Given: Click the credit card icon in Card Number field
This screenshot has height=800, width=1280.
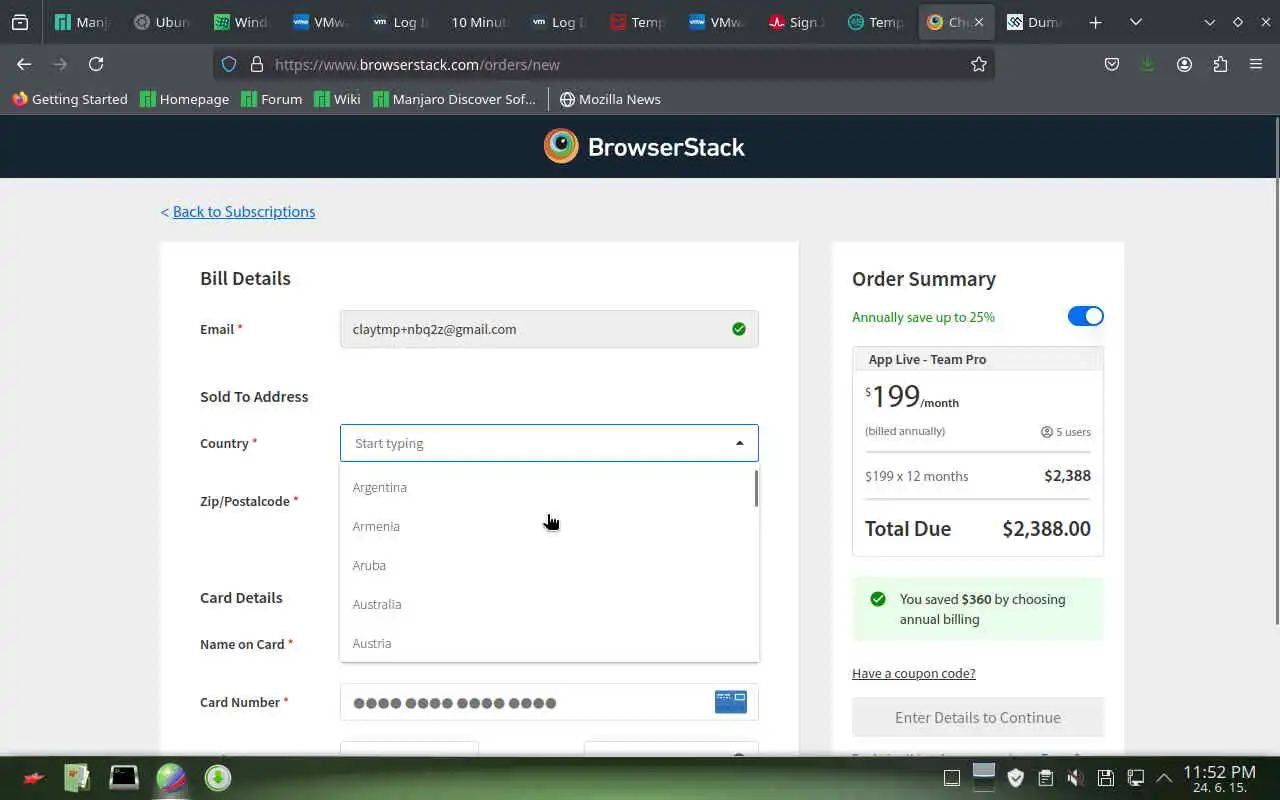Looking at the screenshot, I should point(731,702).
